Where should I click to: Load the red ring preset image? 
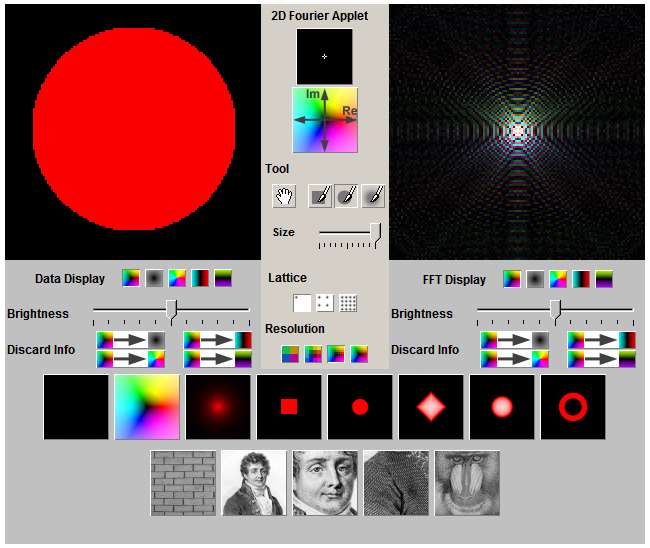coord(573,407)
